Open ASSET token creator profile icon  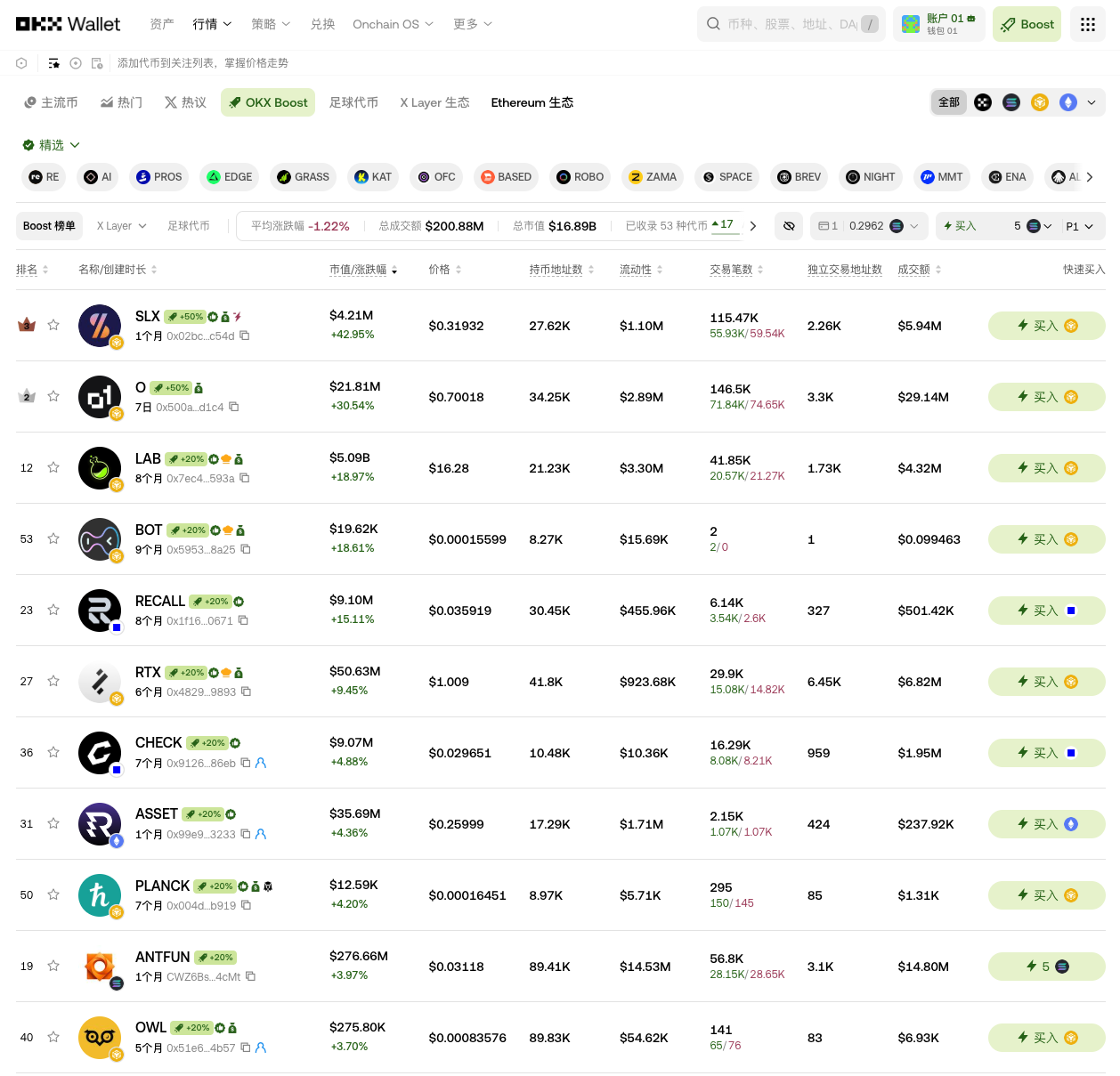click(x=261, y=834)
